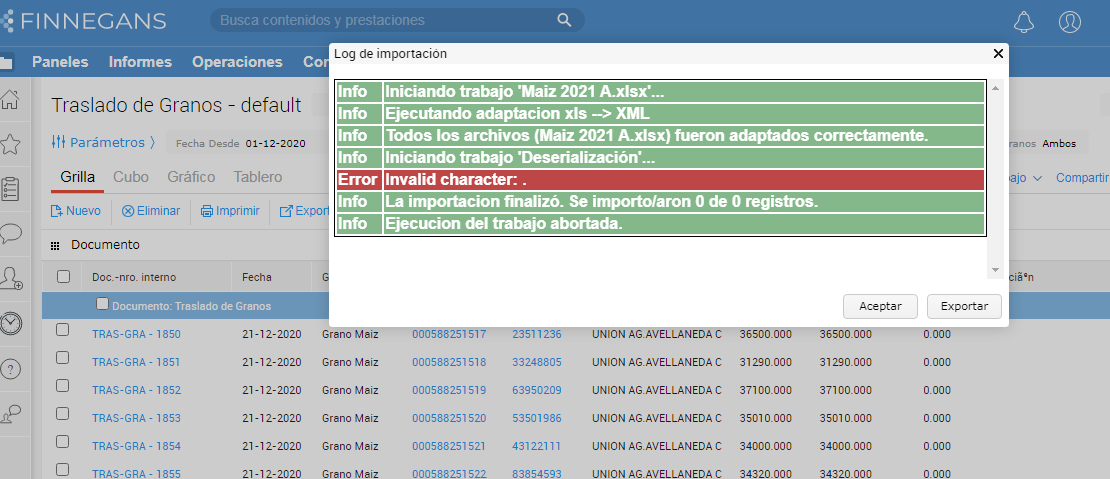Click scroll down arrow in log dialog

(x=995, y=270)
